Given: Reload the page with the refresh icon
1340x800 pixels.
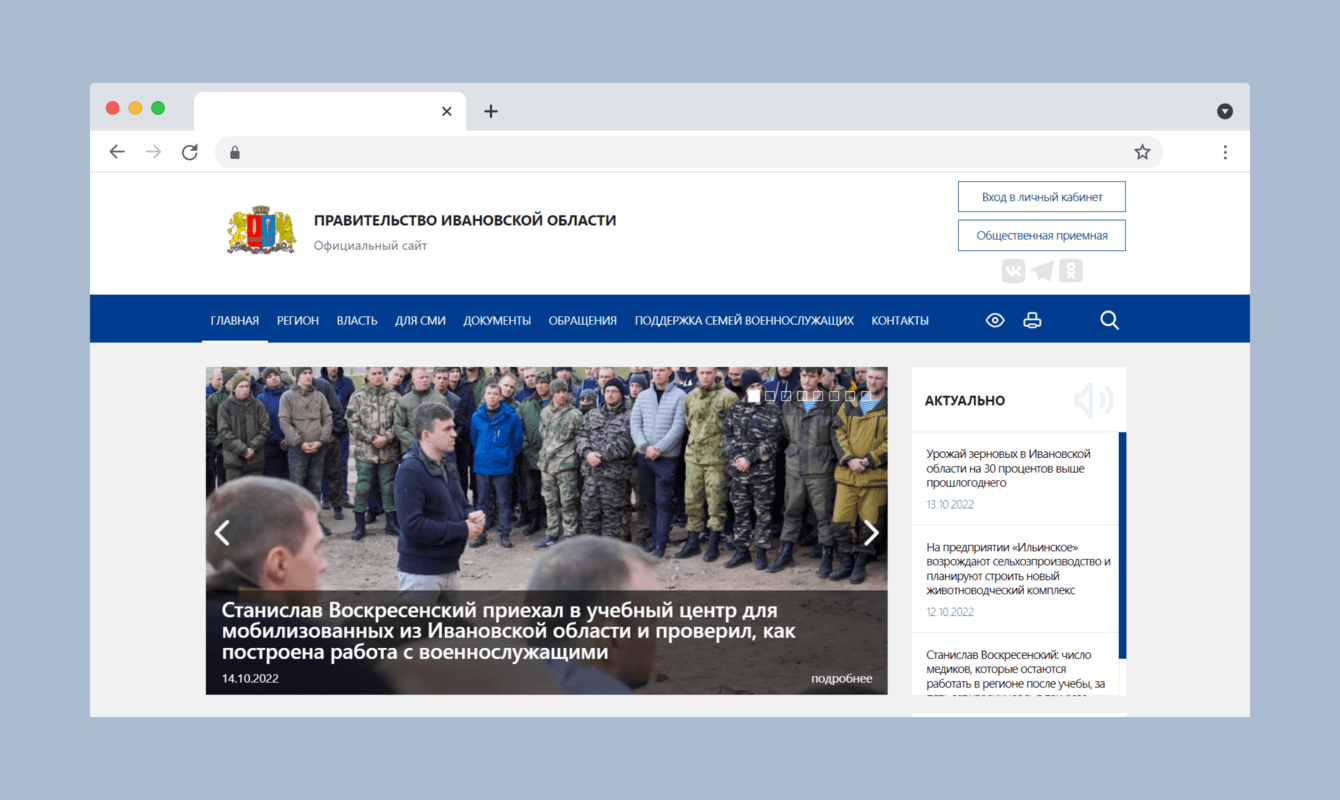Looking at the screenshot, I should [x=189, y=151].
